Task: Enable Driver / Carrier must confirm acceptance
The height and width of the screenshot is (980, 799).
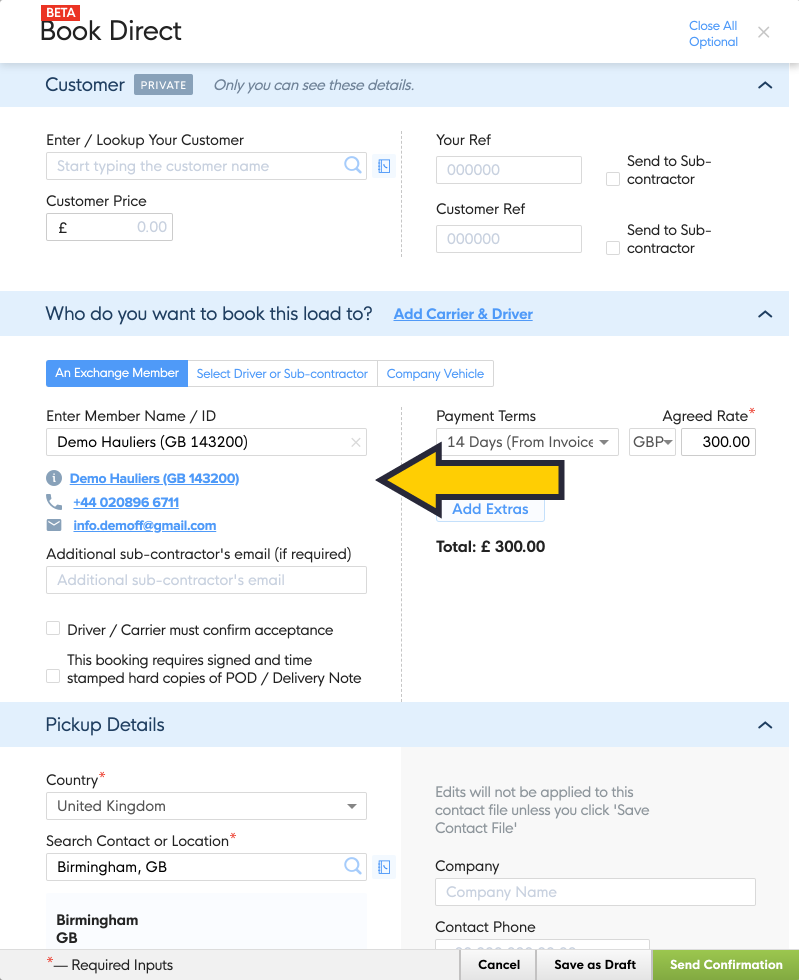Action: coord(53,629)
